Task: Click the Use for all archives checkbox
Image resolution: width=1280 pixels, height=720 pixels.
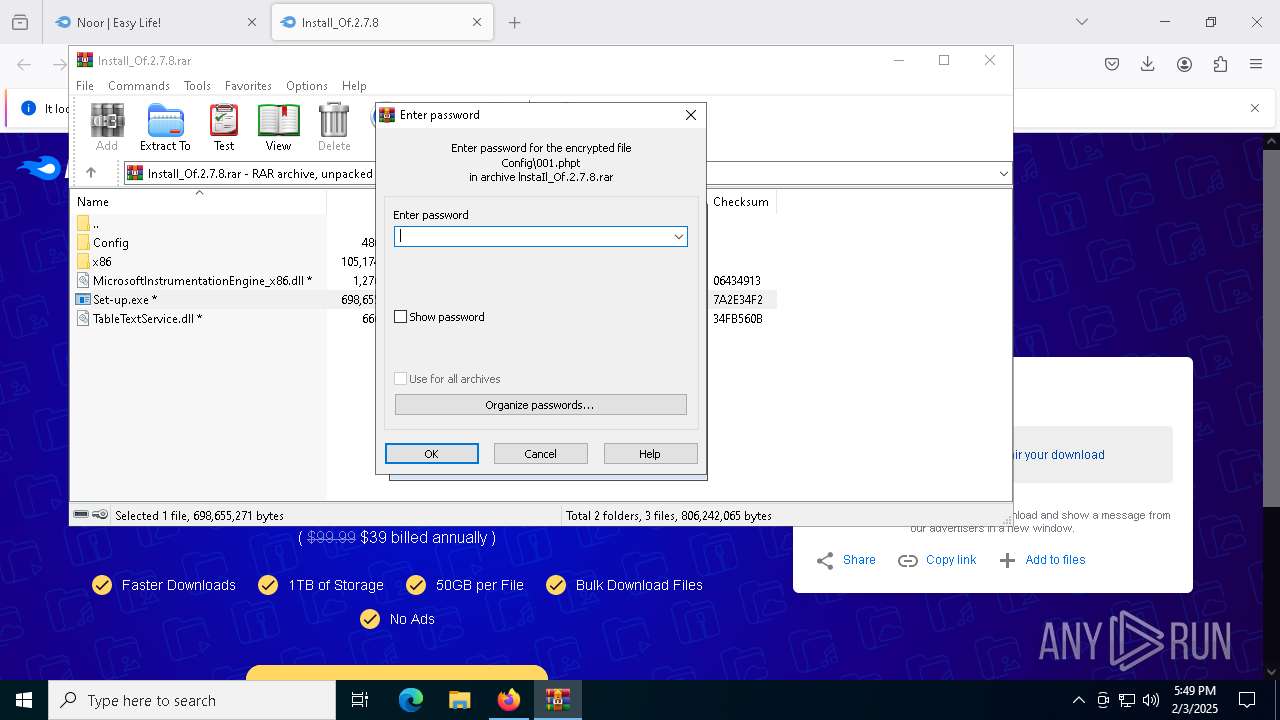Action: 401,379
